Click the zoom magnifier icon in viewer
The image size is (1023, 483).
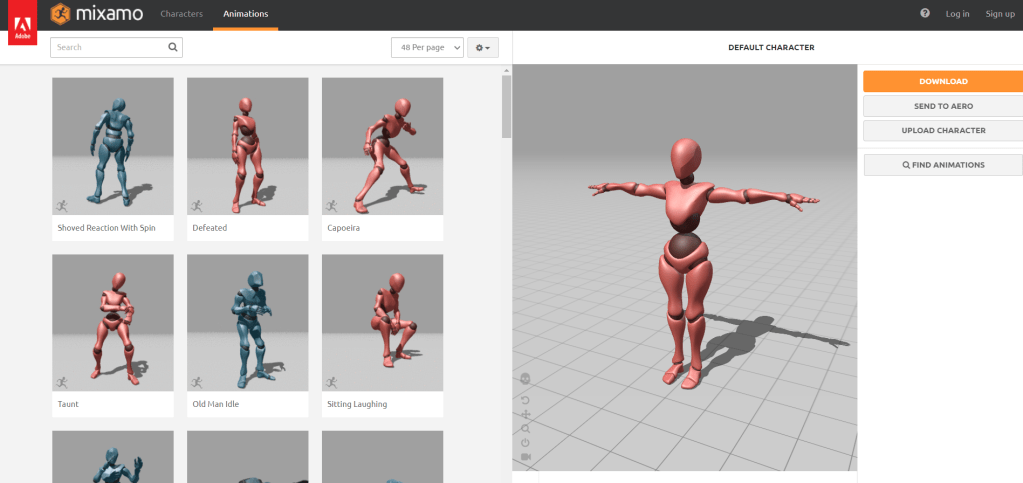click(x=526, y=428)
